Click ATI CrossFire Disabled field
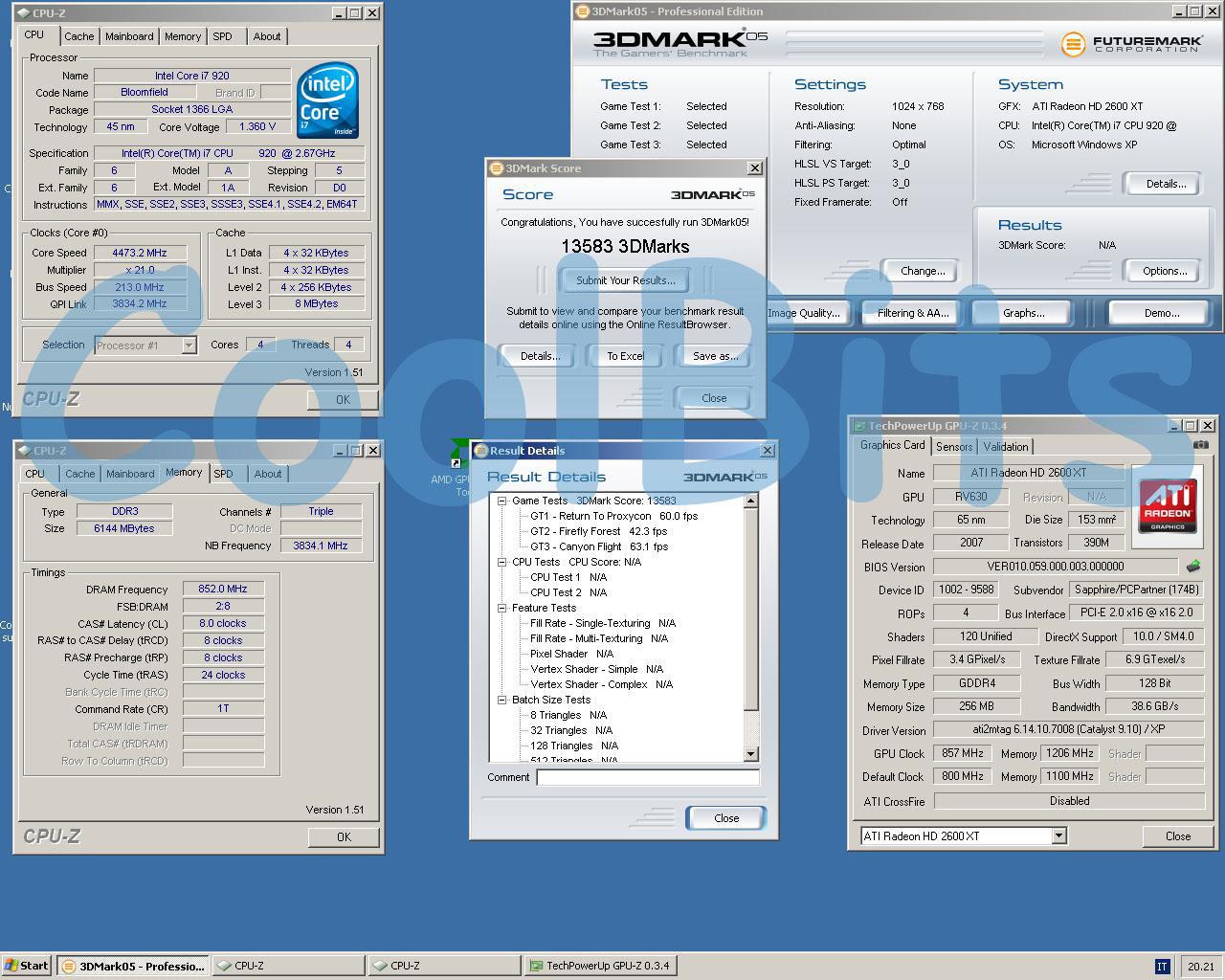The height and width of the screenshot is (980, 1225). point(1068,801)
